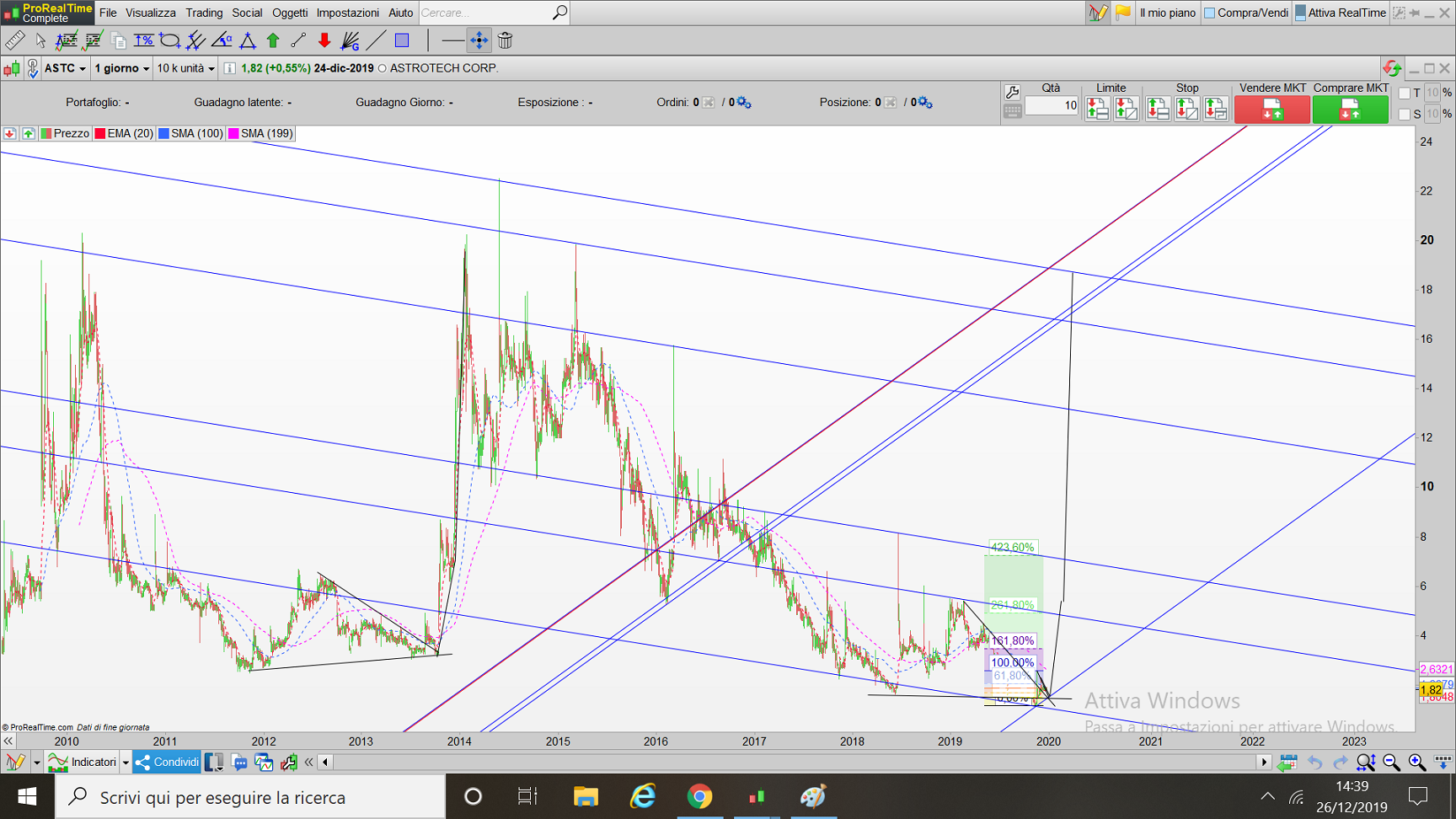Insert a red down arrow marker
The width and height of the screenshot is (1456, 819).
click(x=324, y=40)
